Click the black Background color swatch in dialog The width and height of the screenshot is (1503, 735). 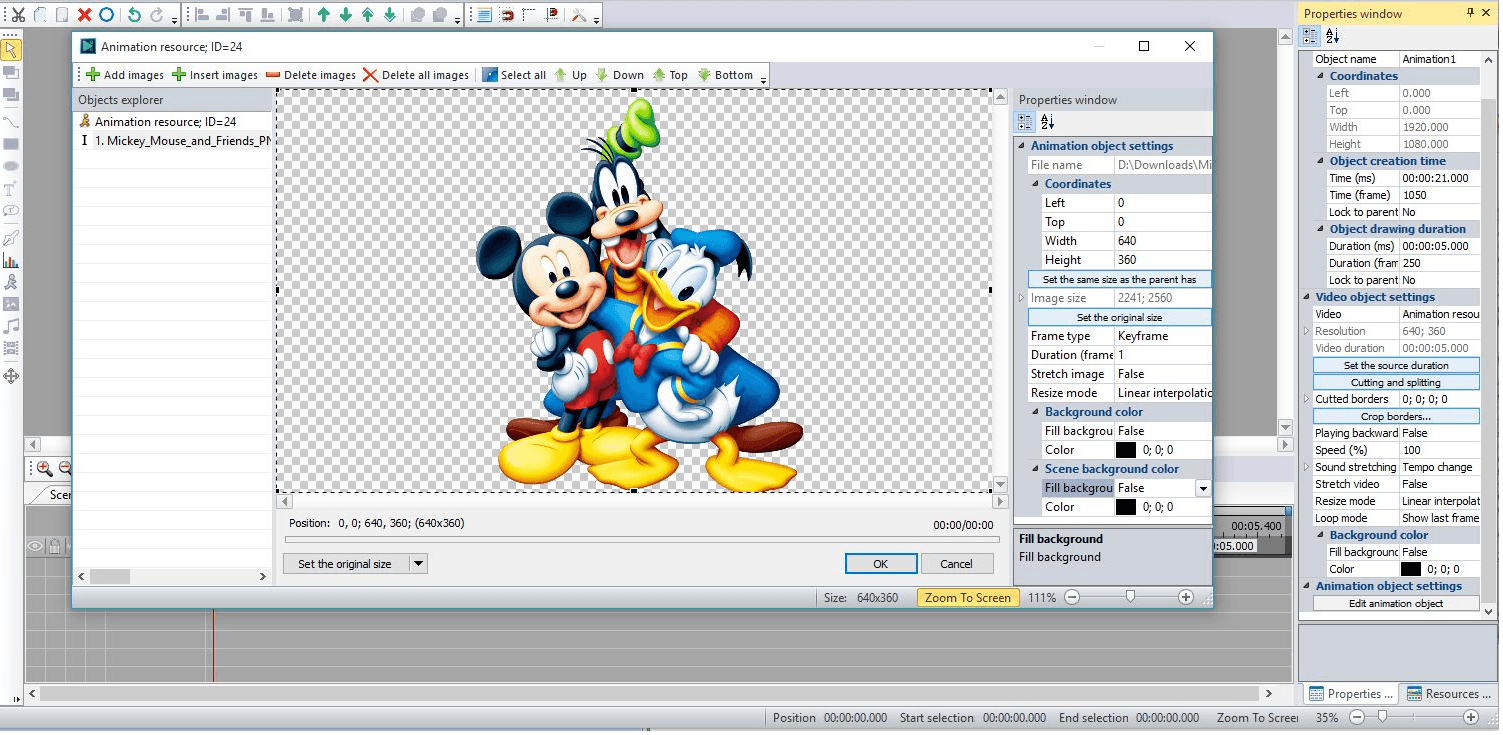[x=1126, y=450]
